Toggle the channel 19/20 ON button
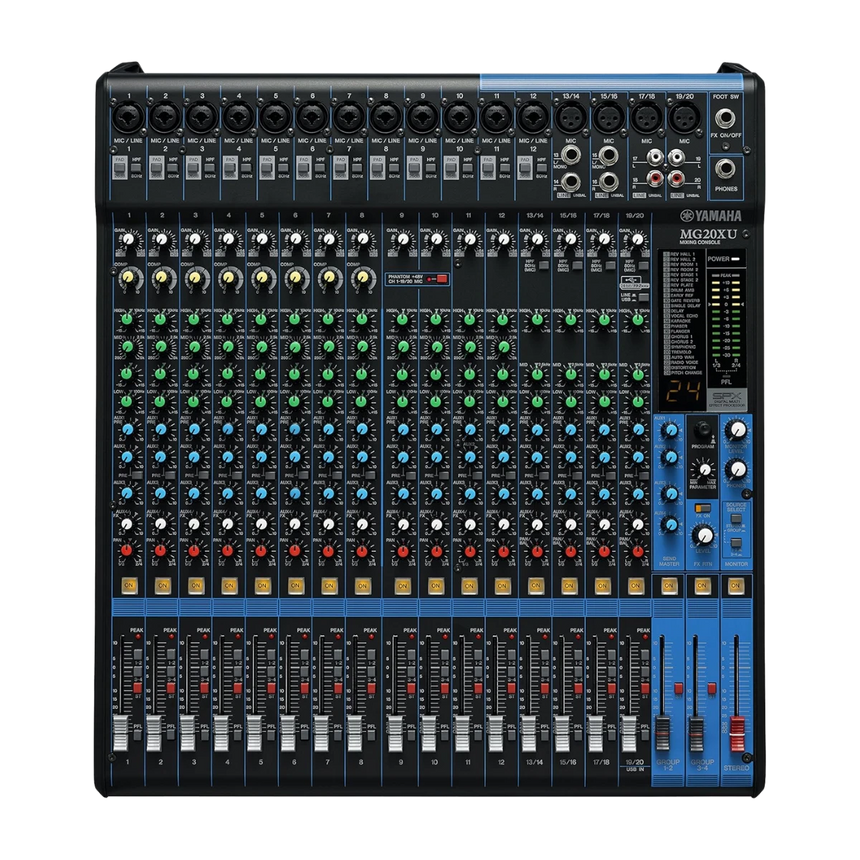This screenshot has height=860, width=860. coord(636,586)
